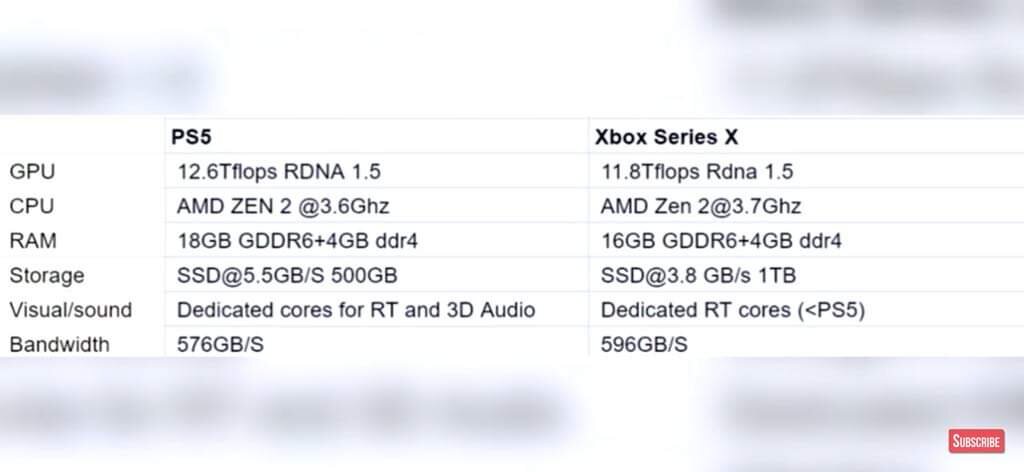Select the Dedicated RT cores (<PS5) cell

(x=733, y=310)
